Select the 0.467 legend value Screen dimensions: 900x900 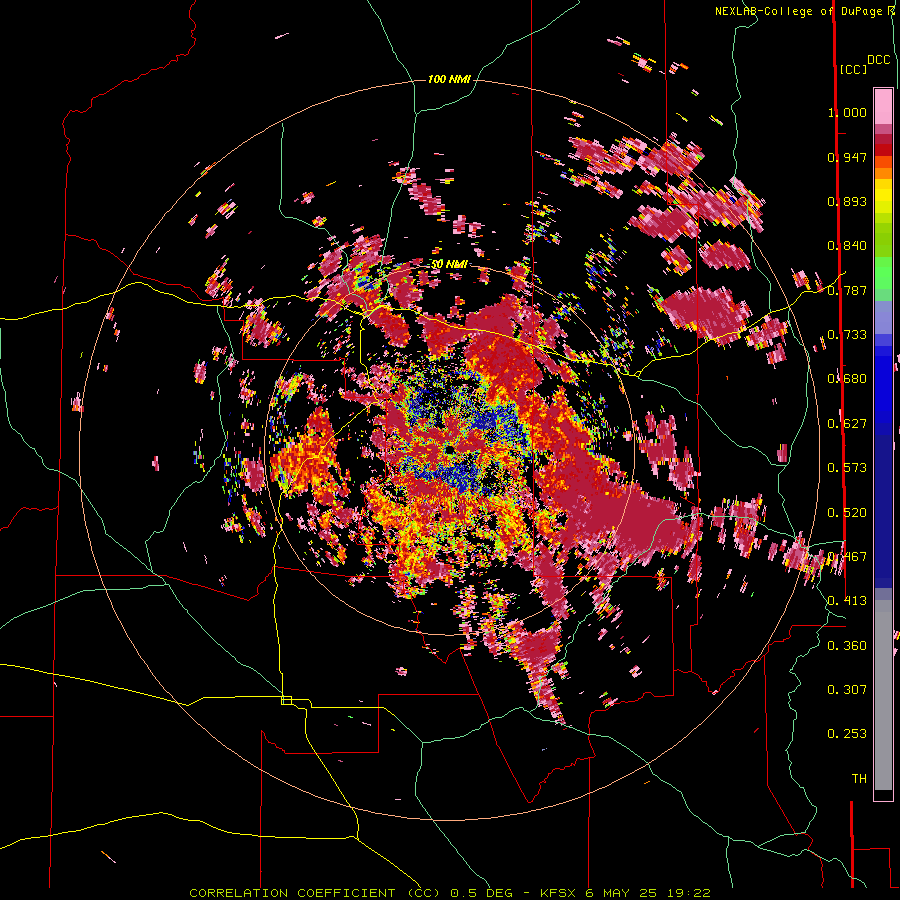(847, 557)
